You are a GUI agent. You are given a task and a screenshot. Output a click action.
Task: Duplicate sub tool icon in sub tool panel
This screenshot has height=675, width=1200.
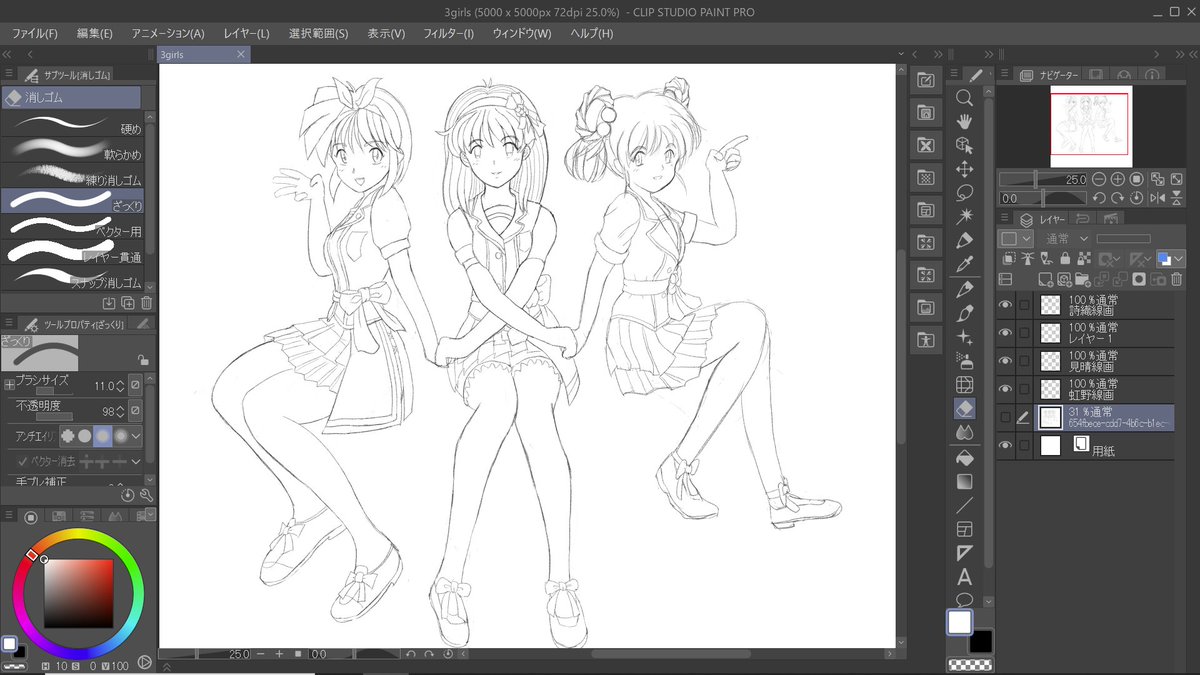(128, 303)
